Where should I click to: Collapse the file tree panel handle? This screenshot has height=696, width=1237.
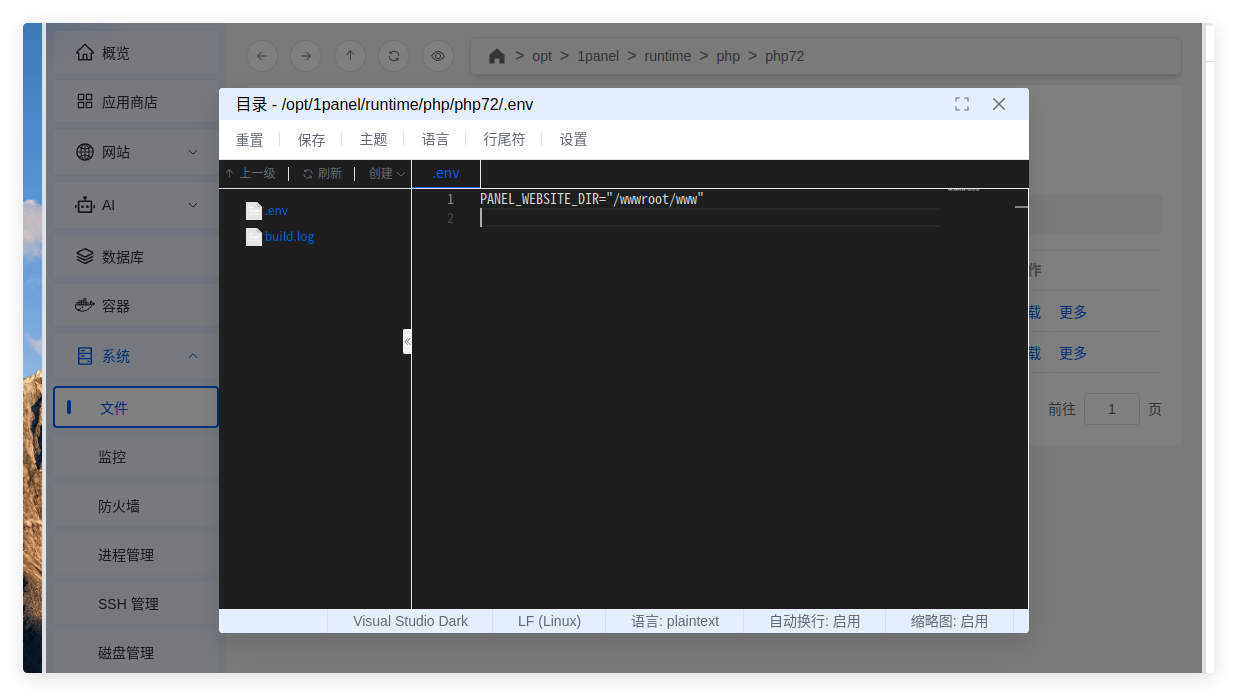(x=407, y=341)
